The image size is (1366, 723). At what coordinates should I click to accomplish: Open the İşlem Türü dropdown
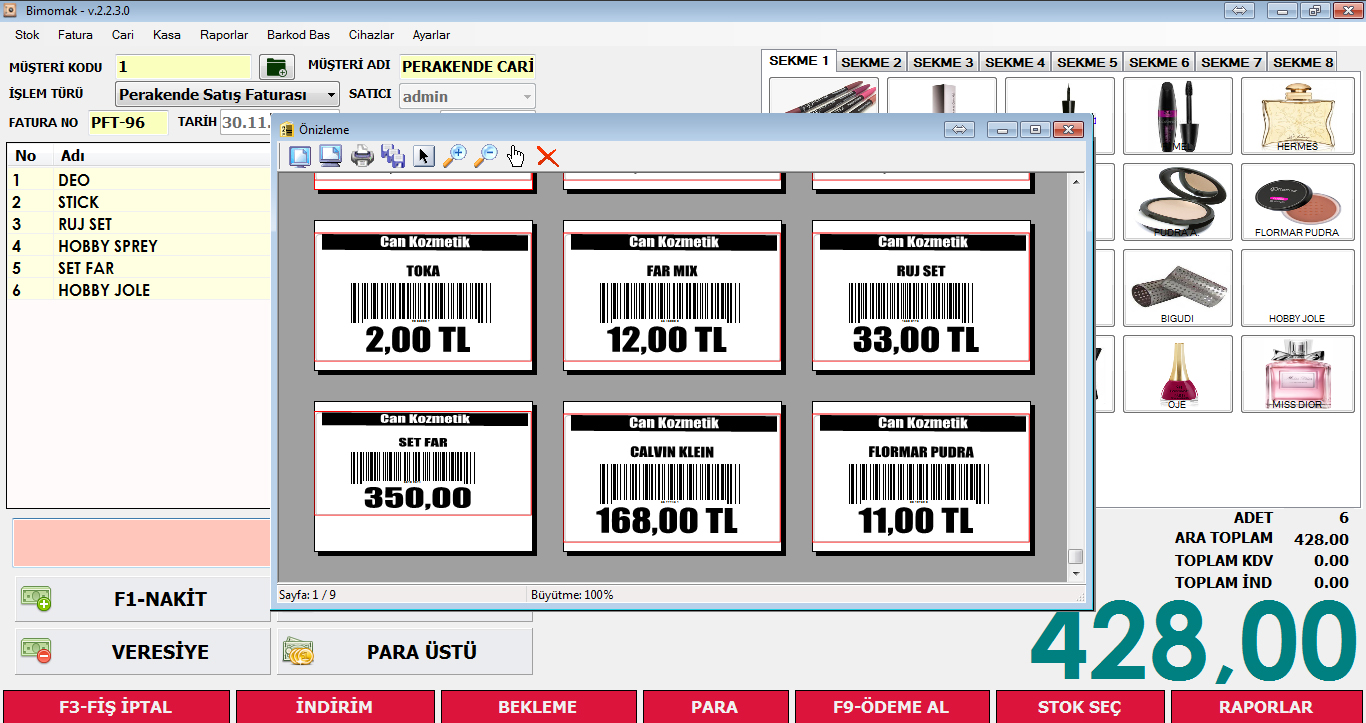pyautogui.click(x=228, y=95)
